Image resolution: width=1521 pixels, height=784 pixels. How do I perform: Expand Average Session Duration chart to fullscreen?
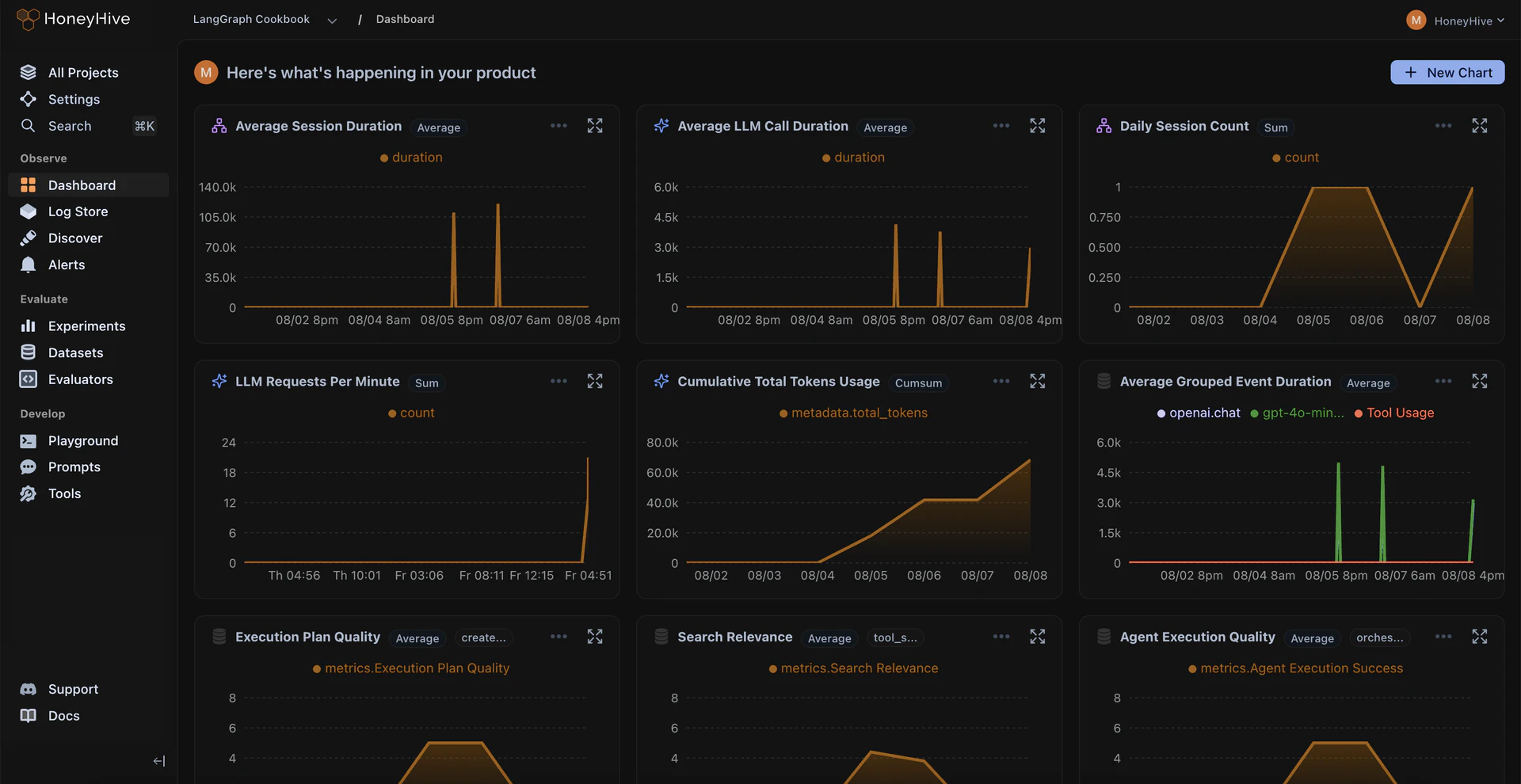coord(595,125)
